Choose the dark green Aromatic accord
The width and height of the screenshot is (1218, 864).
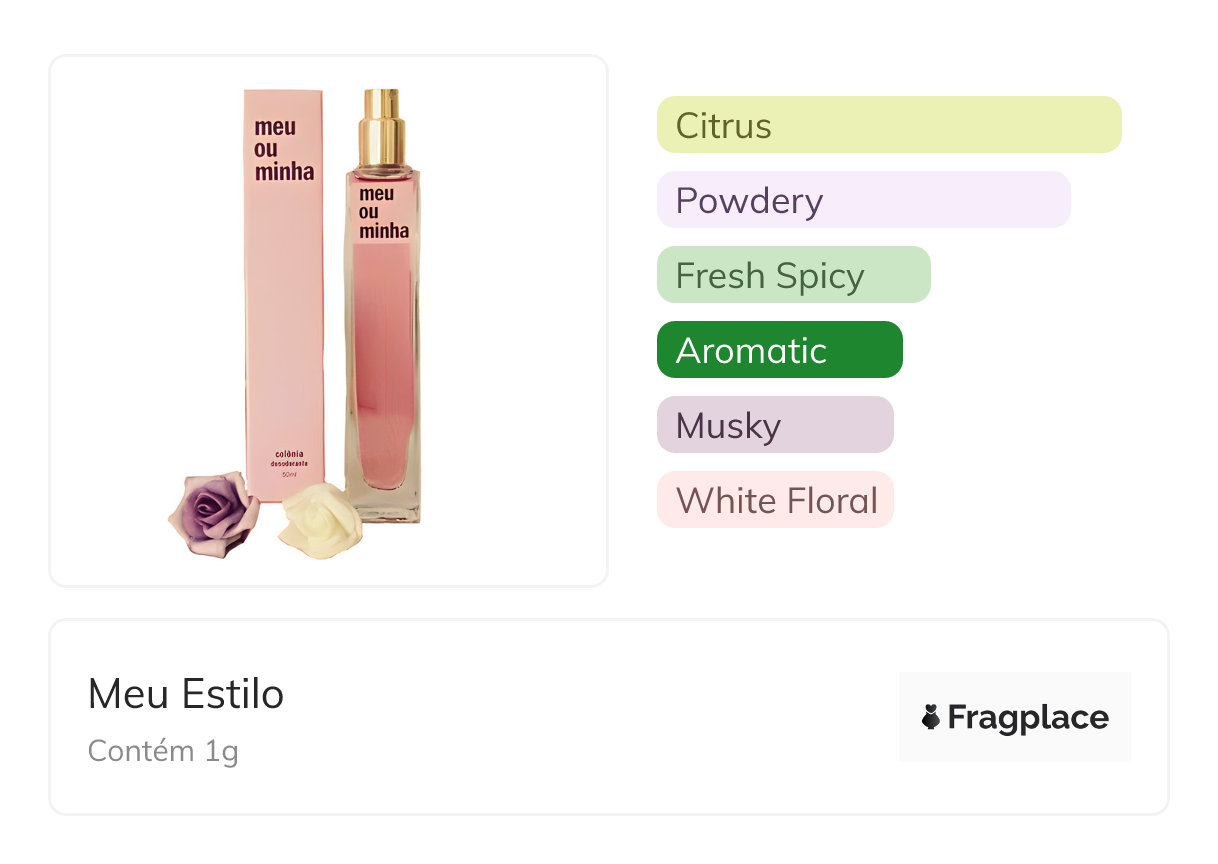(779, 350)
